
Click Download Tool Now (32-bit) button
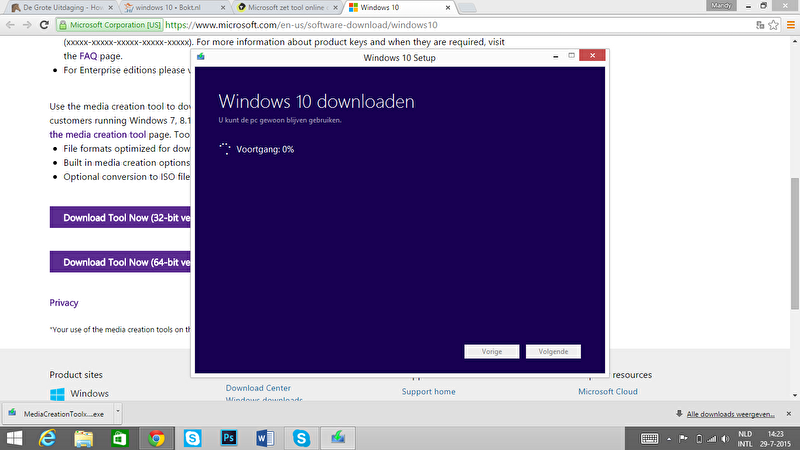(120, 217)
